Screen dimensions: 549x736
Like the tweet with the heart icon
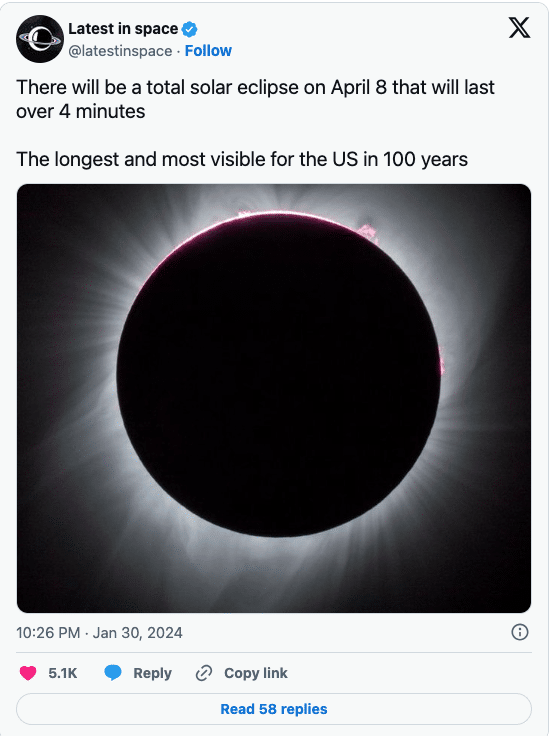coord(28,673)
